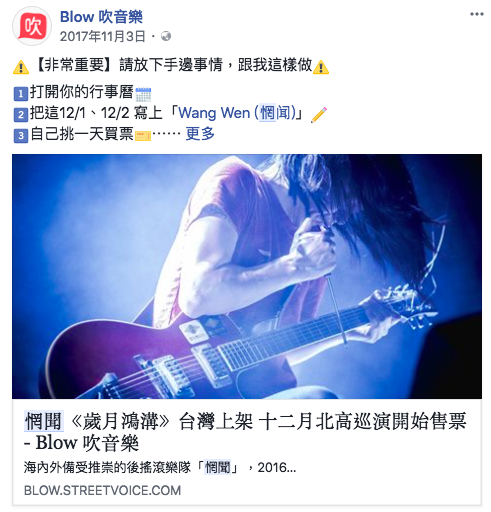Image resolution: width=491 pixels, height=512 pixels.
Task: Open the article titled 惘聞《歲月鴻溝》台灣上架
Action: click(x=245, y=432)
